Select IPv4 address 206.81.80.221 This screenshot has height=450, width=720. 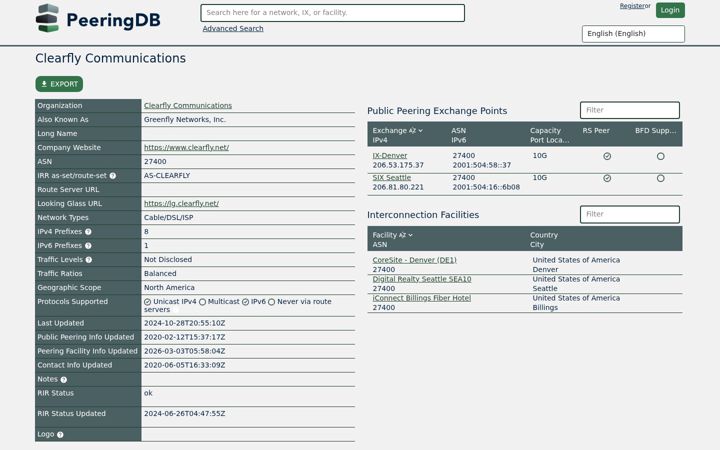click(x=398, y=187)
